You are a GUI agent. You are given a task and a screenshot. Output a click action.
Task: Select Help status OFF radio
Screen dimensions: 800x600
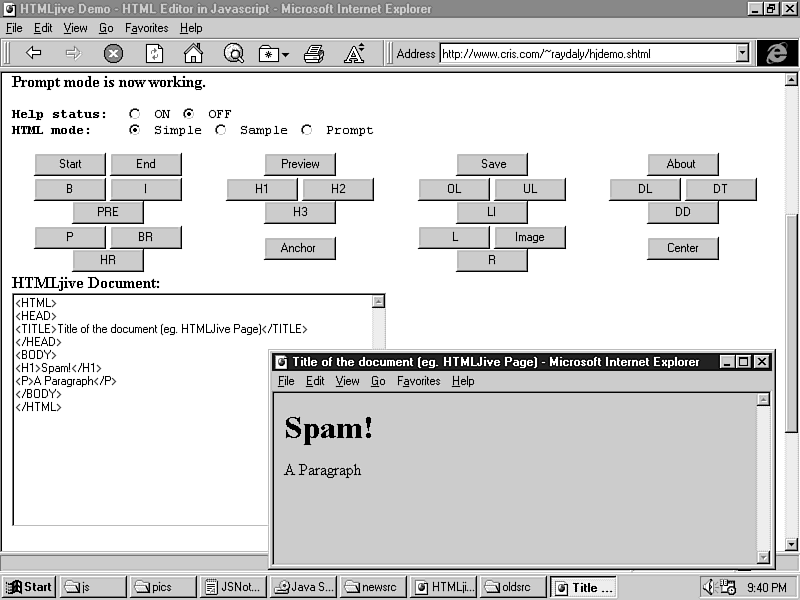tap(188, 114)
